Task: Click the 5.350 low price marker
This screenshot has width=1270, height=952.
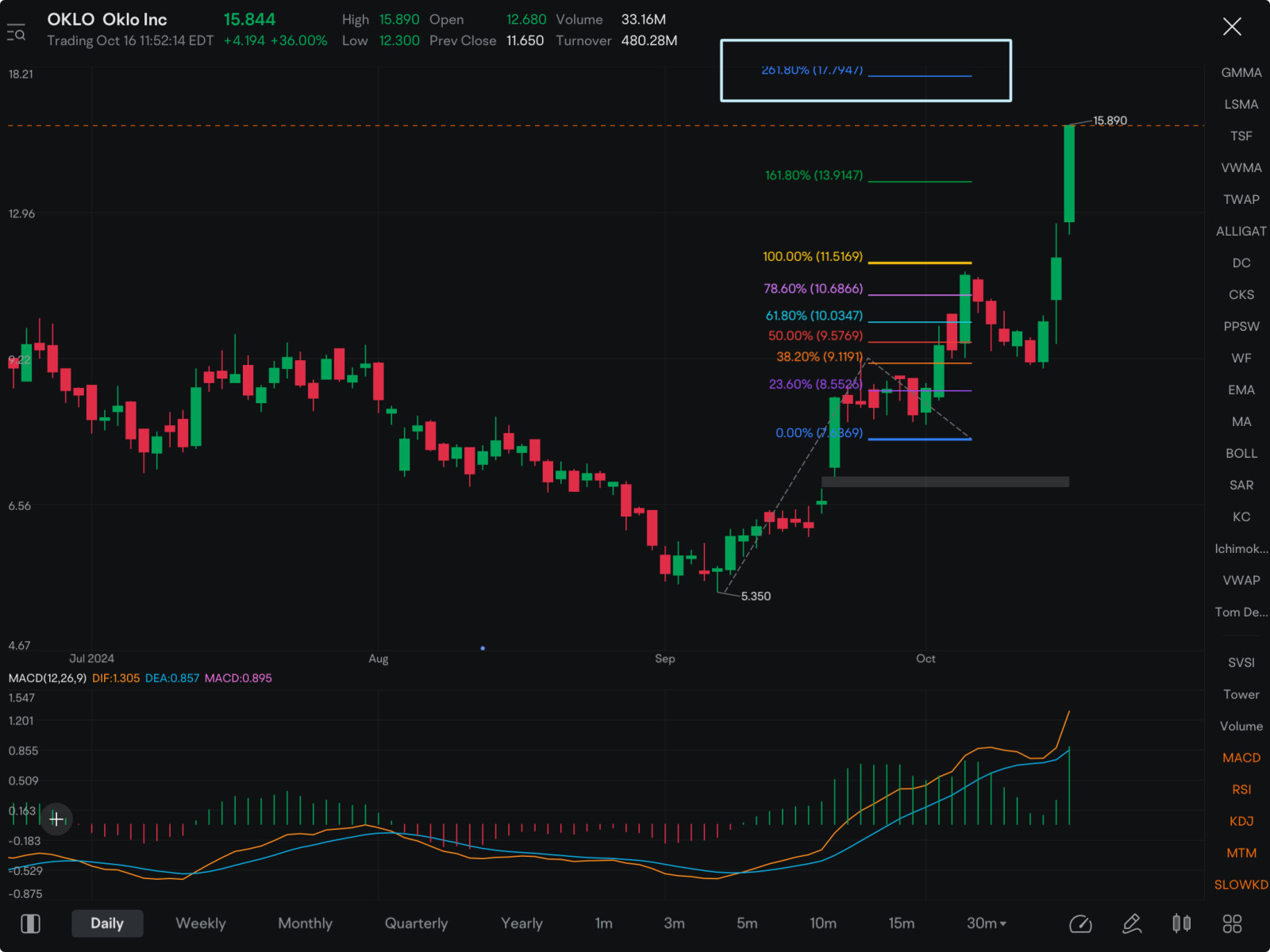Action: click(756, 596)
